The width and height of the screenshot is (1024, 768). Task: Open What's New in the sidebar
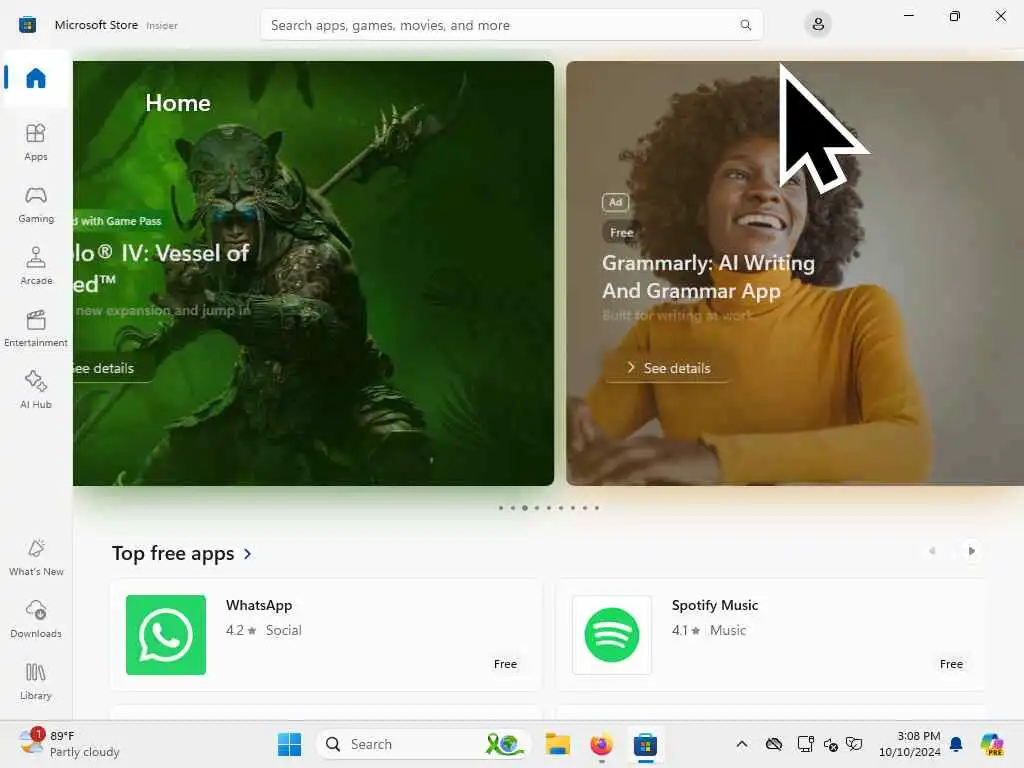coord(36,557)
